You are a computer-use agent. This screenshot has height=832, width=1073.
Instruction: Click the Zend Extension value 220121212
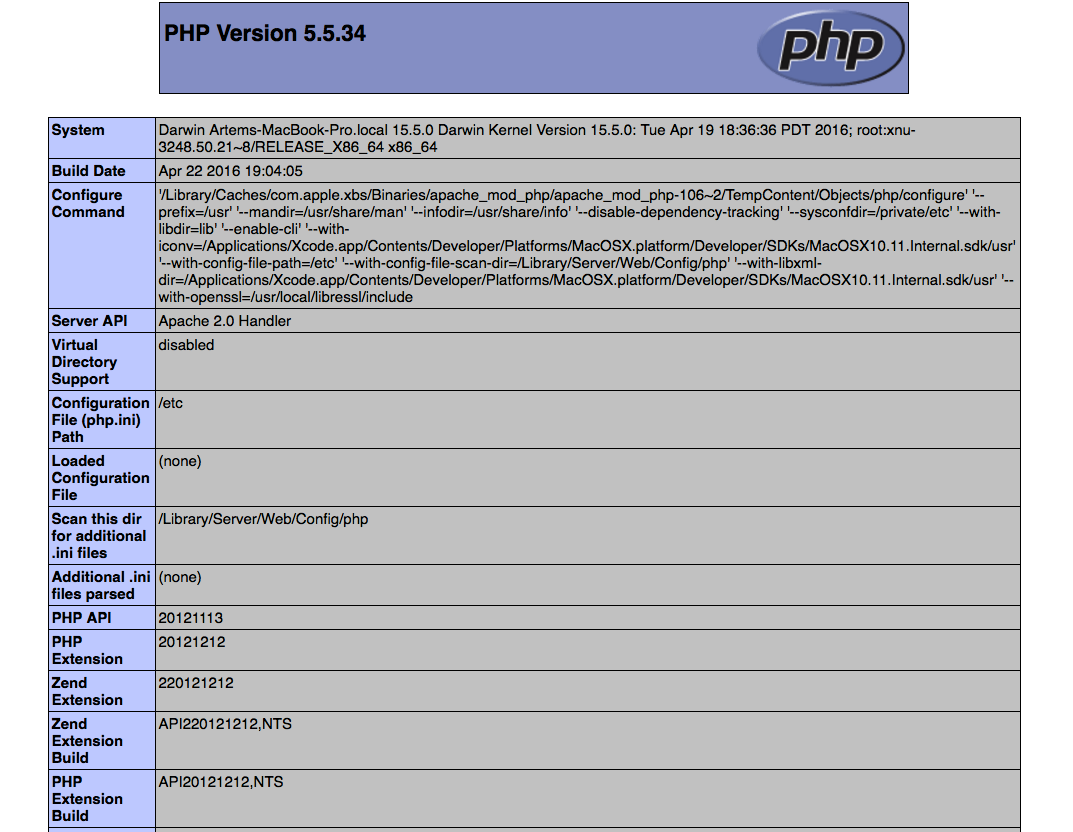click(x=196, y=683)
